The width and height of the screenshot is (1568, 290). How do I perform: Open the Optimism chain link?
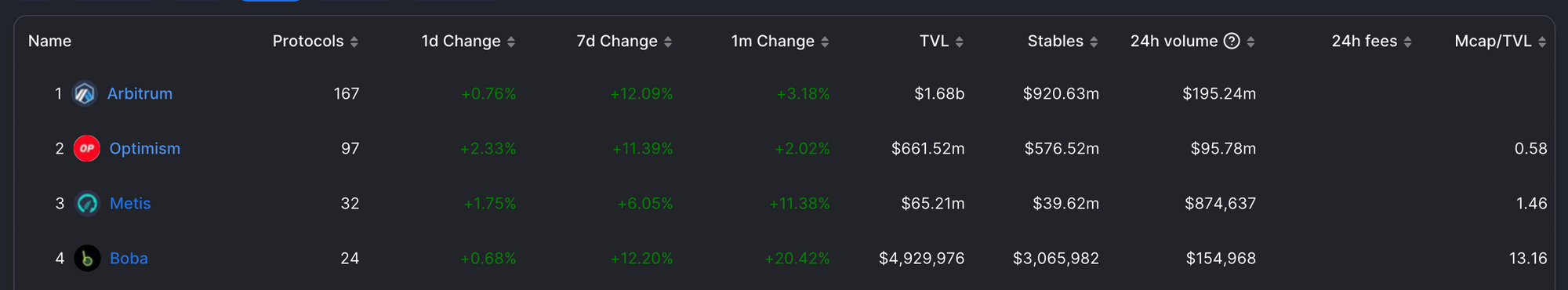pyautogui.click(x=145, y=149)
